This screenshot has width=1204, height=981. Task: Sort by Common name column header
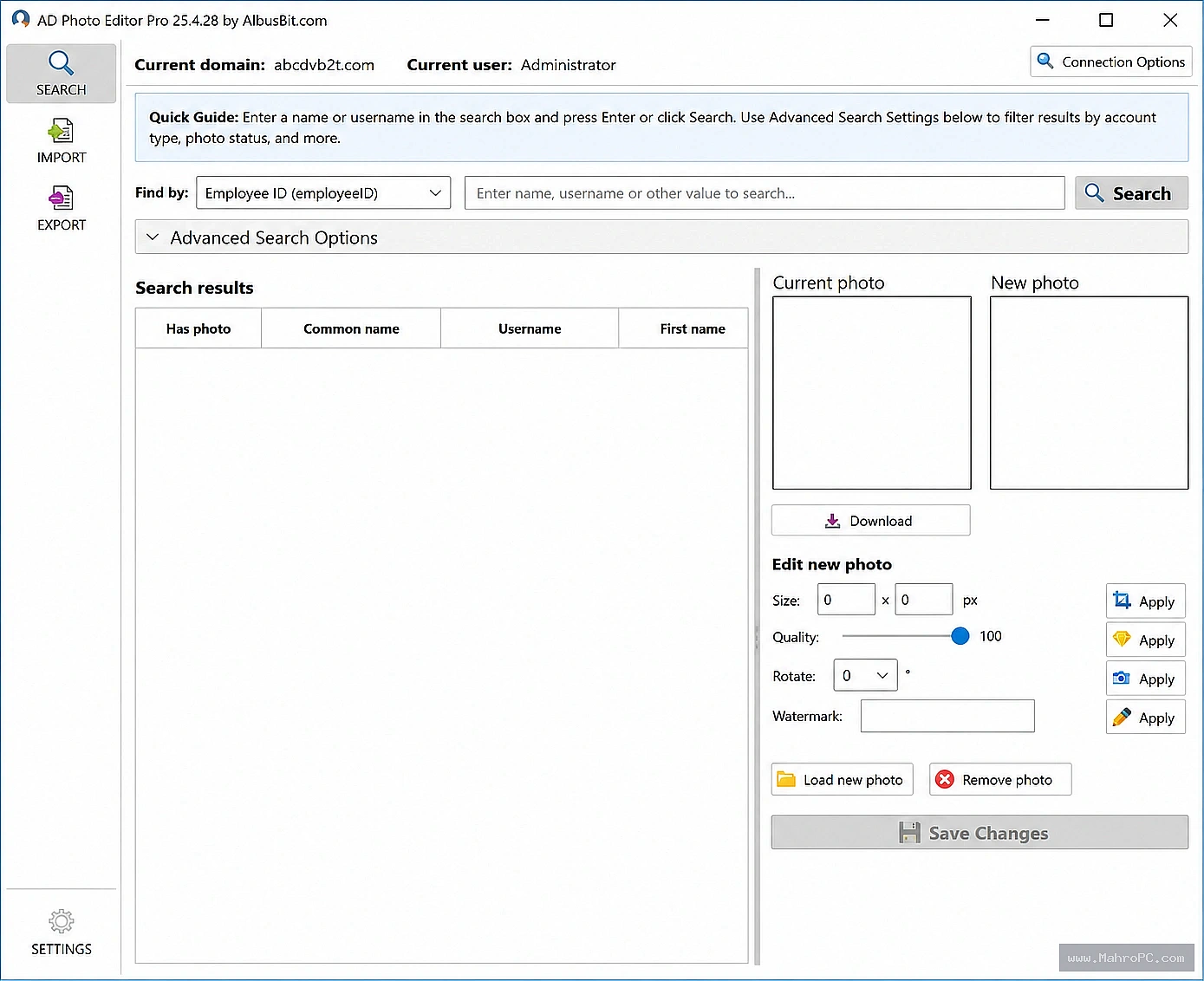(351, 328)
